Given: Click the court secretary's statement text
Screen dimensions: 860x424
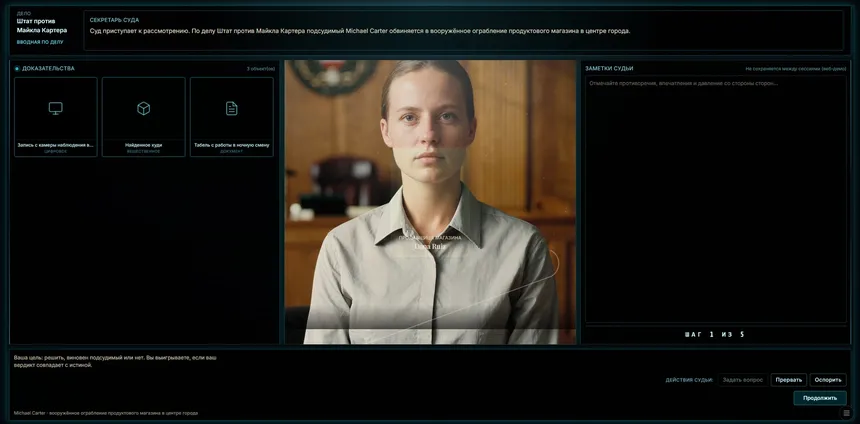Looking at the screenshot, I should click(x=360, y=31).
